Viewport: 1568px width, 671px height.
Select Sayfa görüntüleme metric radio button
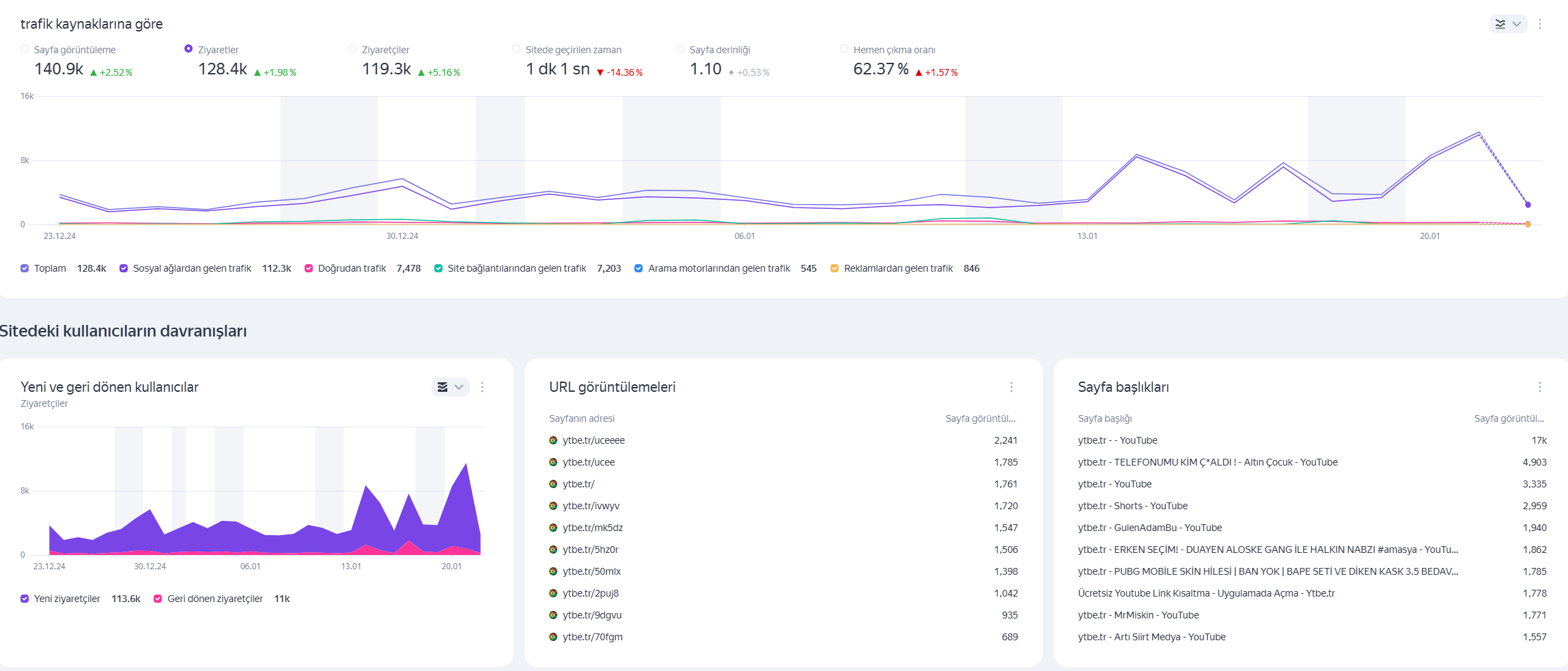pyautogui.click(x=25, y=48)
